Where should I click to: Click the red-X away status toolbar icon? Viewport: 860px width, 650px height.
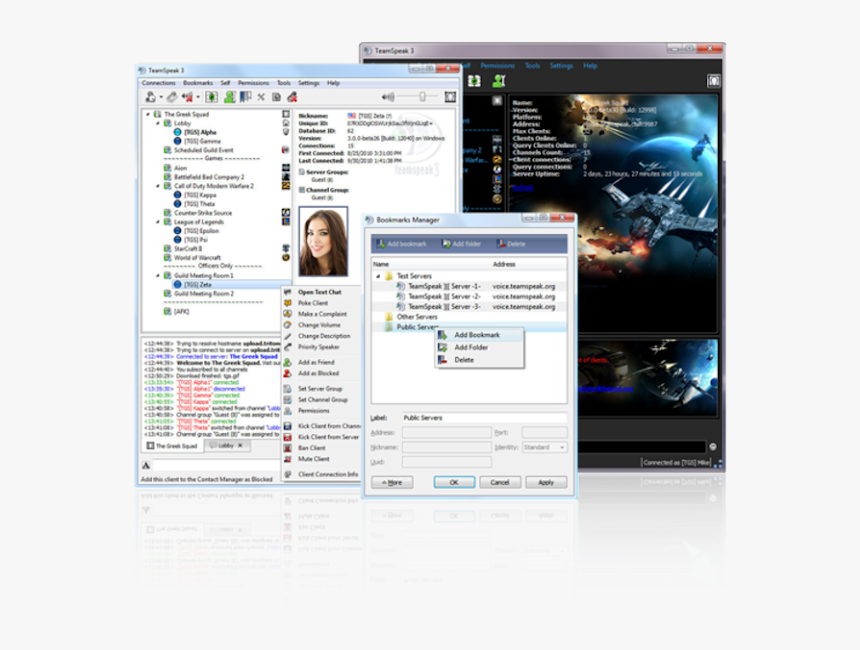tap(188, 97)
